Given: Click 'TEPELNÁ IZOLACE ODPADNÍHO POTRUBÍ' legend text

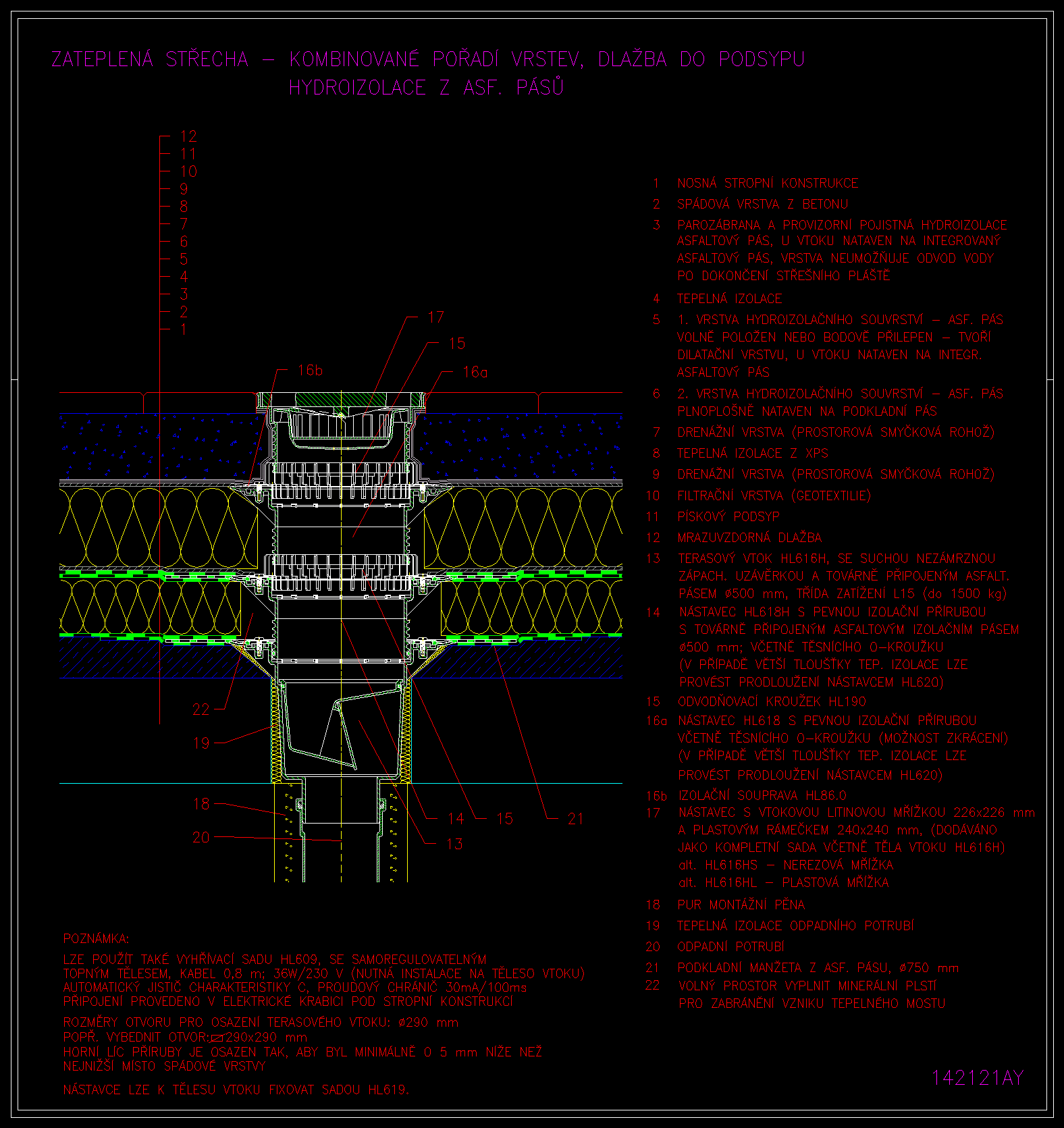Looking at the screenshot, I should point(795,925).
